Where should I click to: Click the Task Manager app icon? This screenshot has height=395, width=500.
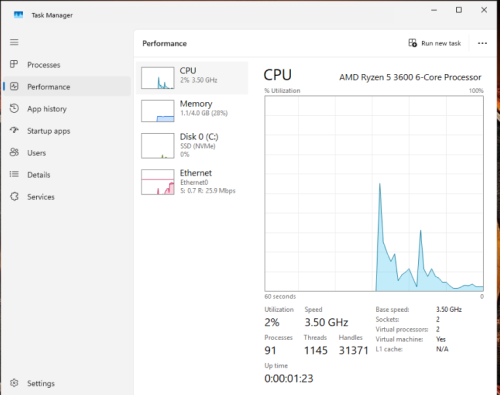pyautogui.click(x=18, y=15)
